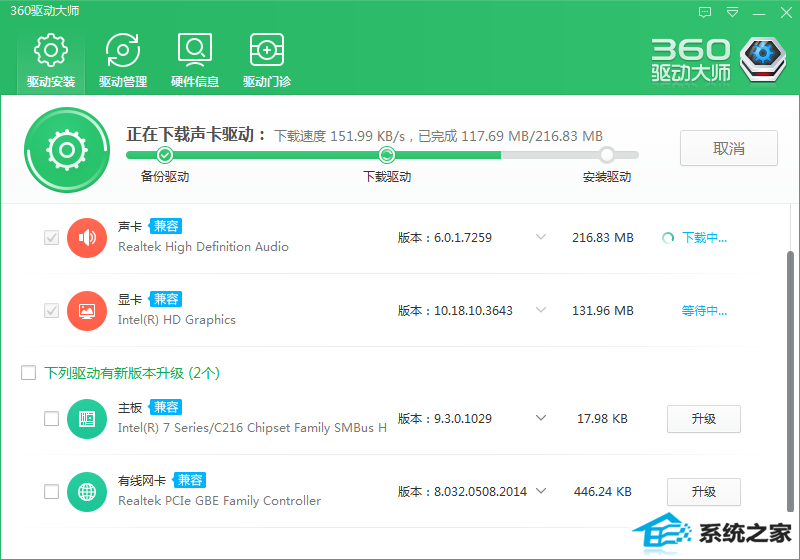Close the 360驱动大师 window

(786, 12)
